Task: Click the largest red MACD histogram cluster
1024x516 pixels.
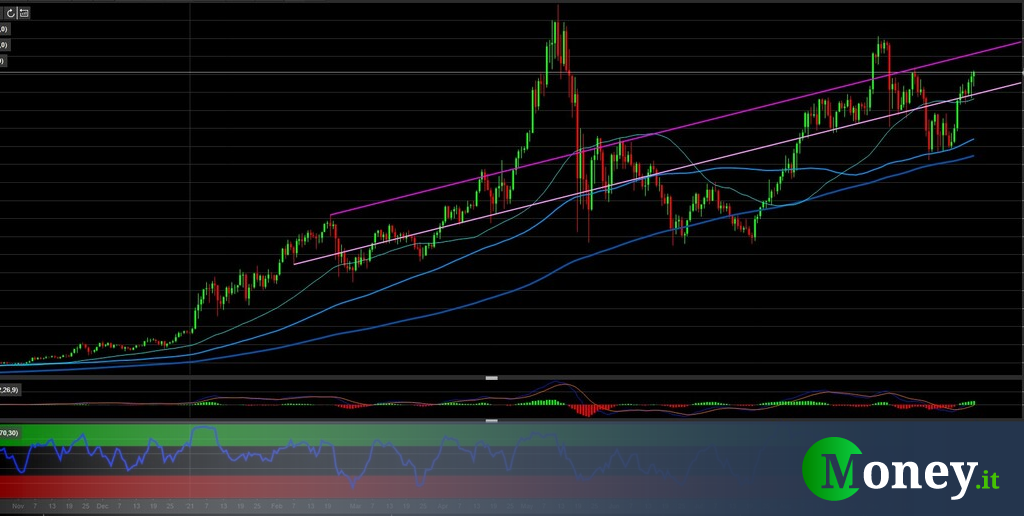Action: point(585,409)
